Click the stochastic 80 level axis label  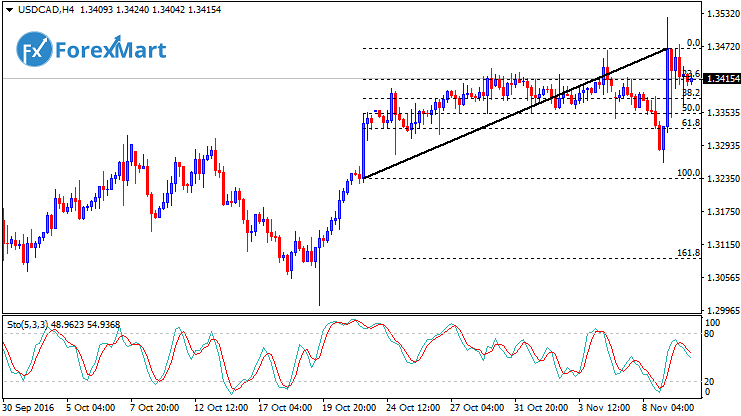pos(710,335)
